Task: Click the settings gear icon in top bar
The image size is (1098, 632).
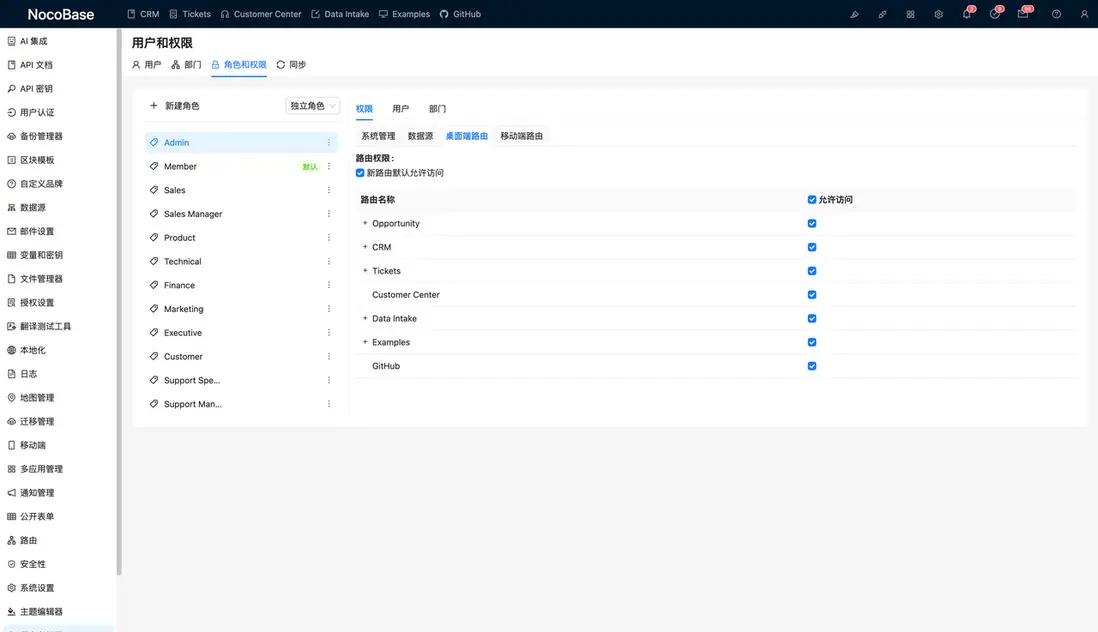Action: tap(938, 14)
